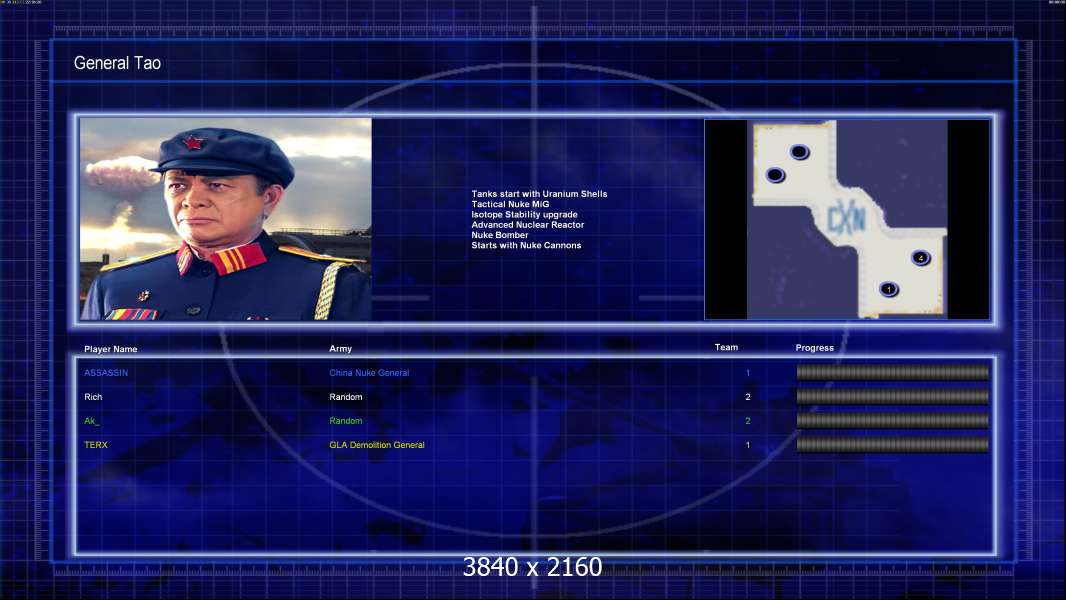The image size is (1066, 600).
Task: Click General Tao's portrait image
Action: 226,219
